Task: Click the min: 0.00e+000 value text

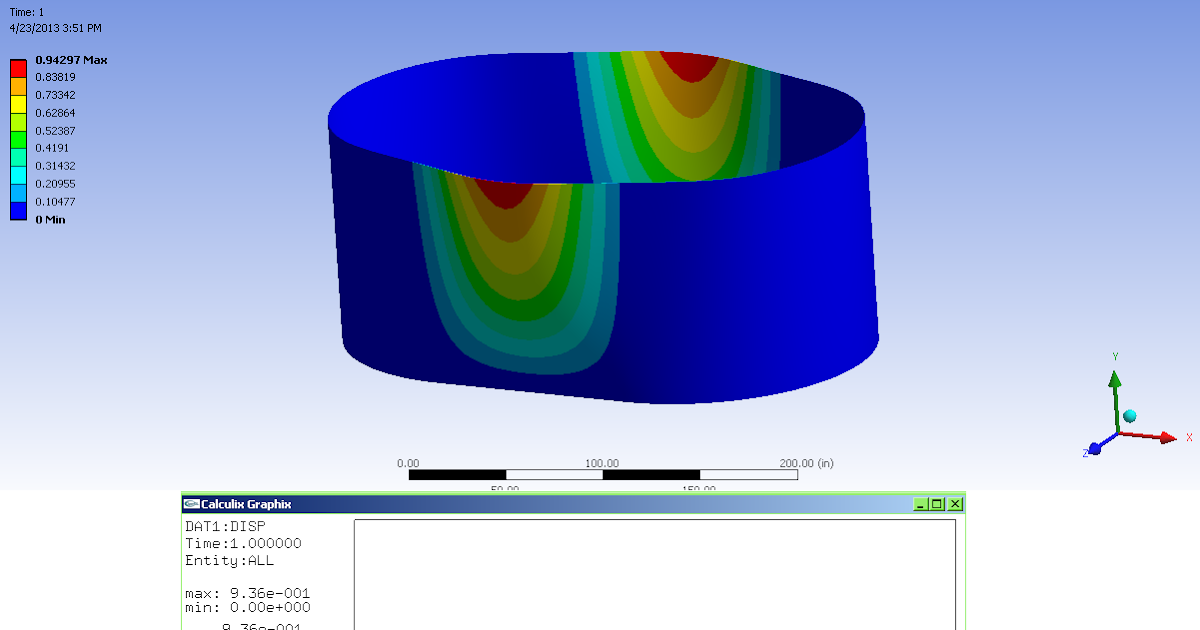Action: (250, 606)
